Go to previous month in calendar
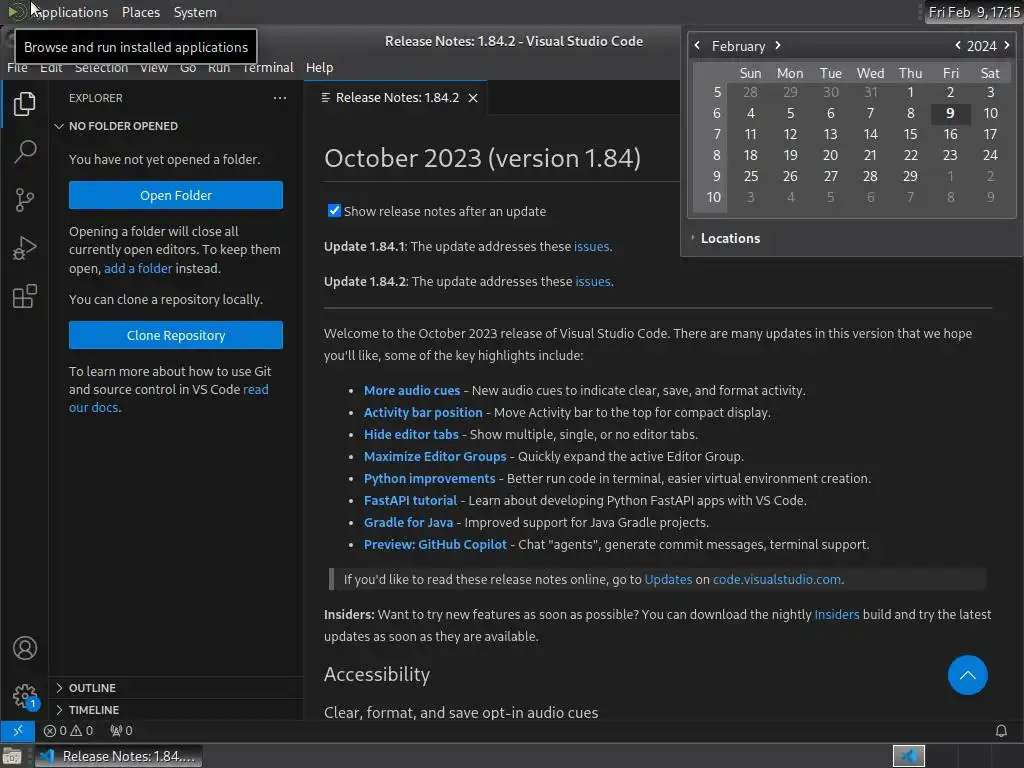Image resolution: width=1024 pixels, height=768 pixels. (x=697, y=45)
